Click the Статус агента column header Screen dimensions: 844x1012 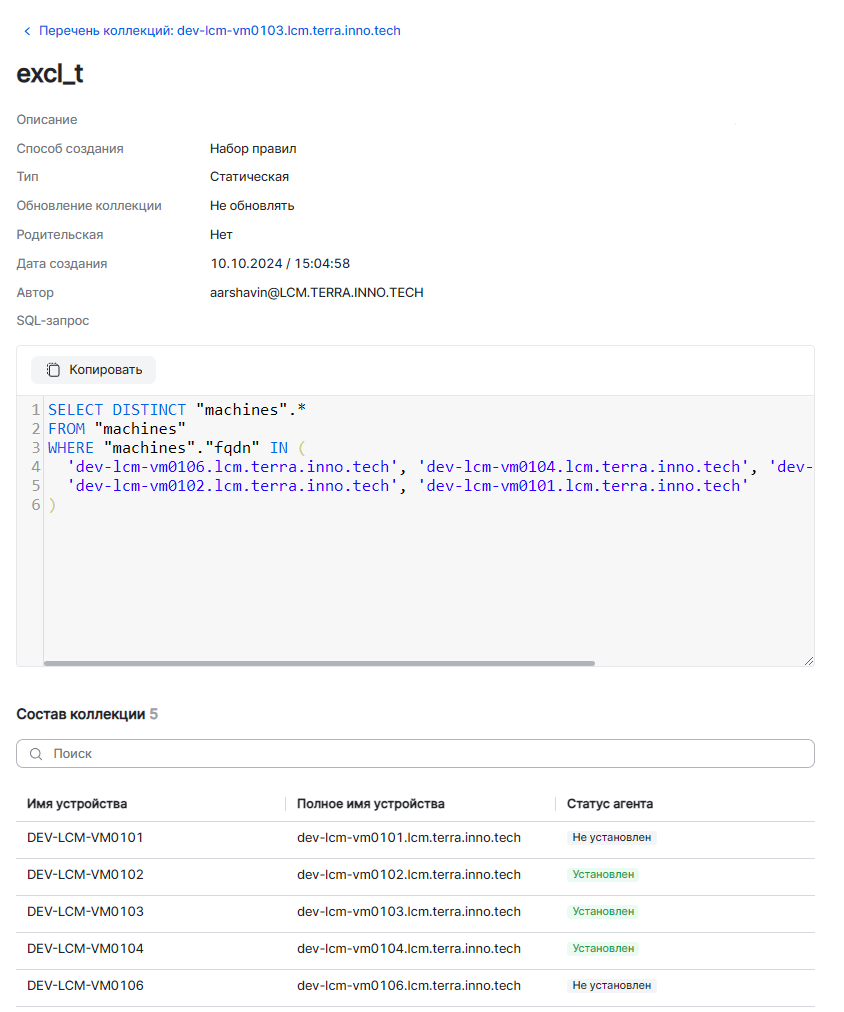pos(610,804)
